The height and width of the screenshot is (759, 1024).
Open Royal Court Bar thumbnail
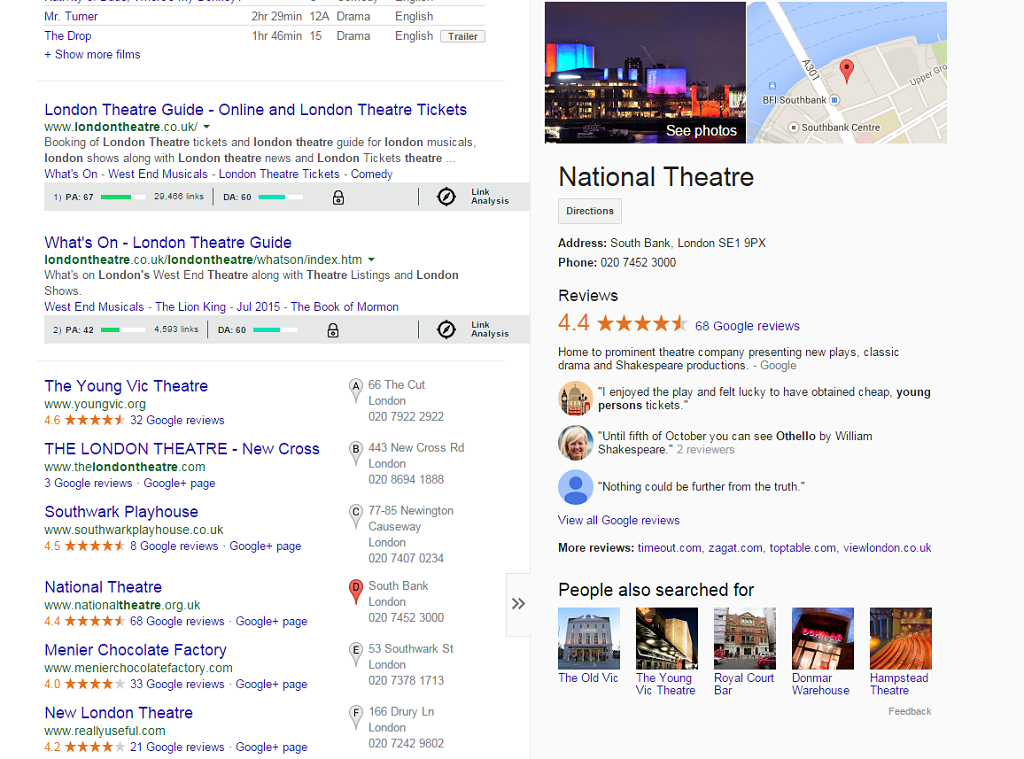[x=744, y=638]
